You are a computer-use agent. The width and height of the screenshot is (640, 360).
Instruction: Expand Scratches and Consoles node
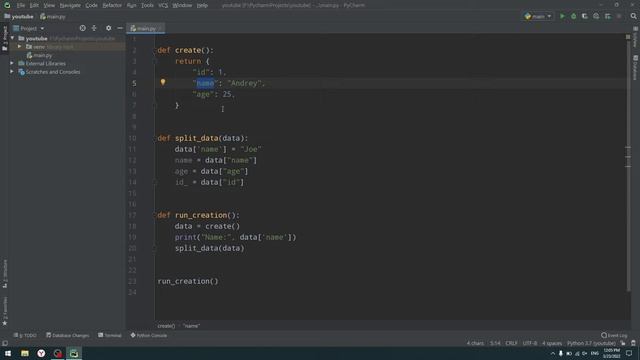coord(12,72)
